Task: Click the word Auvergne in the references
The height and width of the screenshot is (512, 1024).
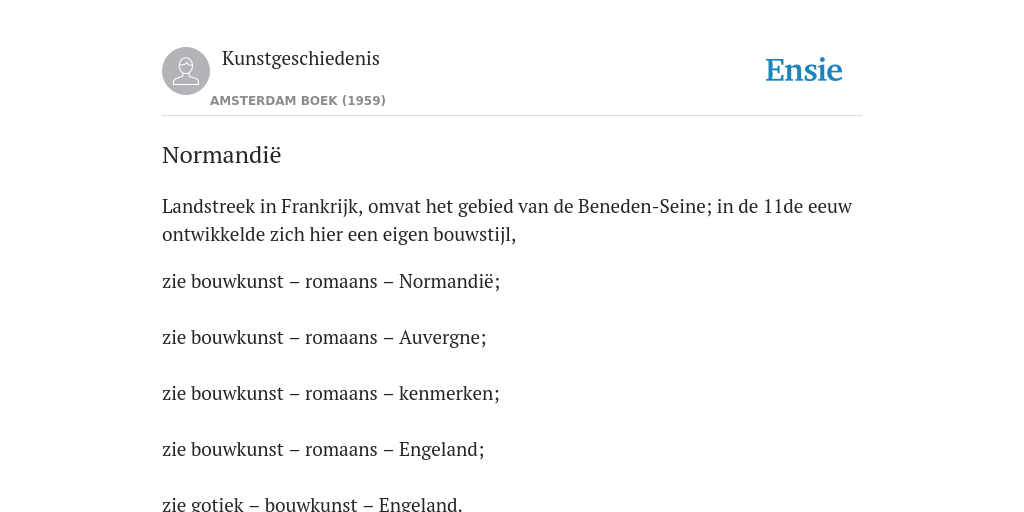Action: point(442,338)
